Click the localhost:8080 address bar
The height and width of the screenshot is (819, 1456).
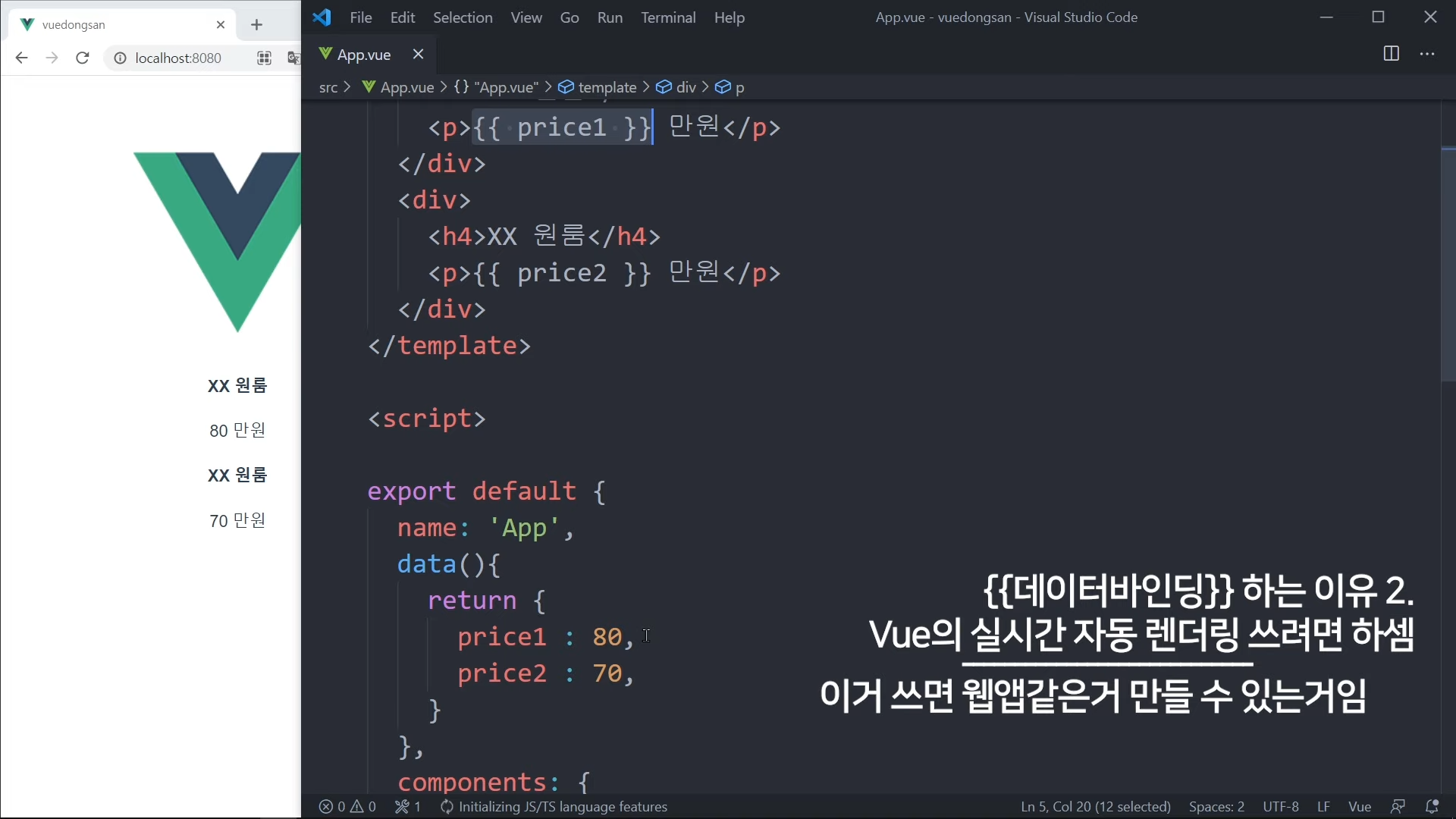[178, 58]
